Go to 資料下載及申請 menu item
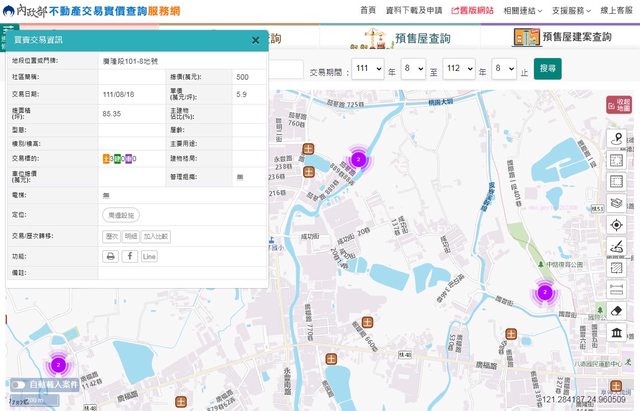640x411 pixels. pos(415,10)
